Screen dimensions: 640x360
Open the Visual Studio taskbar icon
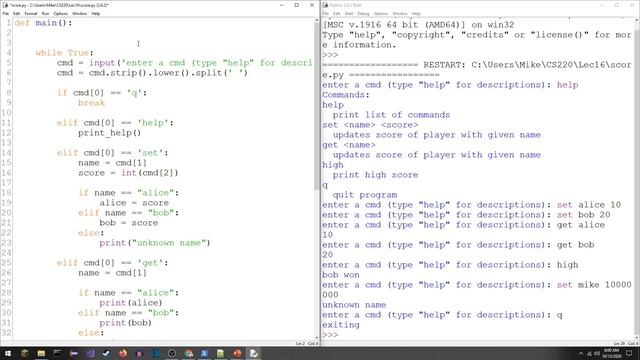point(90,353)
